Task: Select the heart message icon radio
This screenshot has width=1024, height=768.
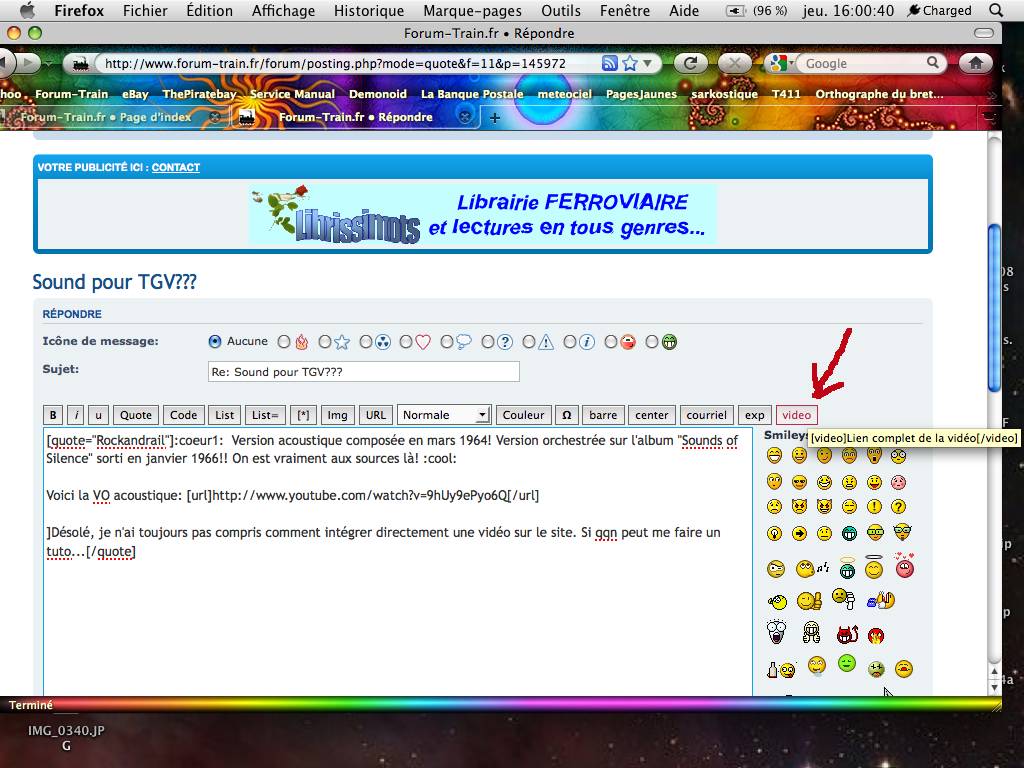Action: 406,342
